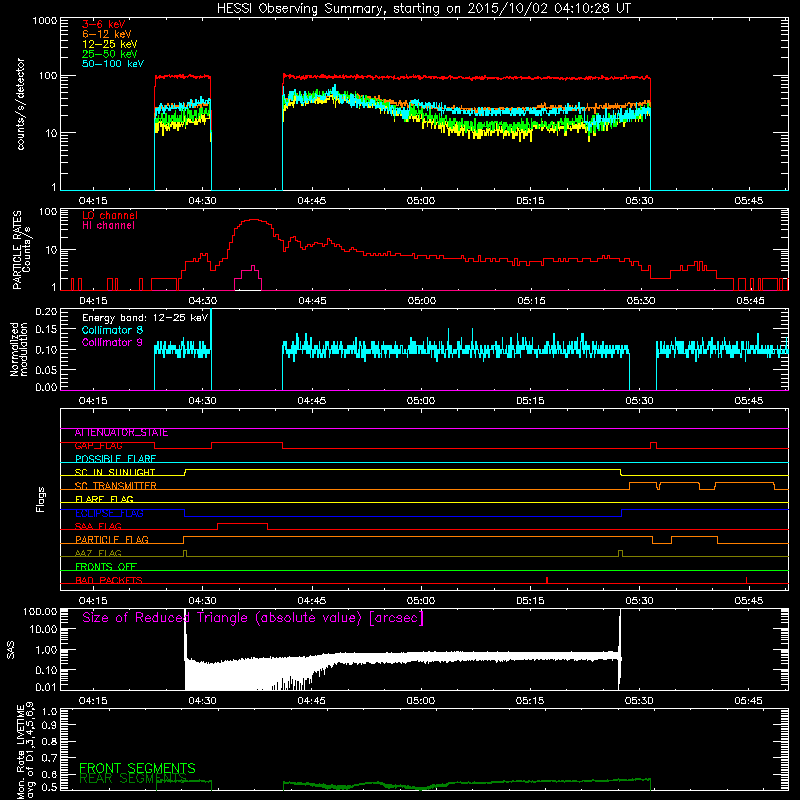Click the magenta HI channel bump near 04:37
The height and width of the screenshot is (800, 800).
pos(248,278)
